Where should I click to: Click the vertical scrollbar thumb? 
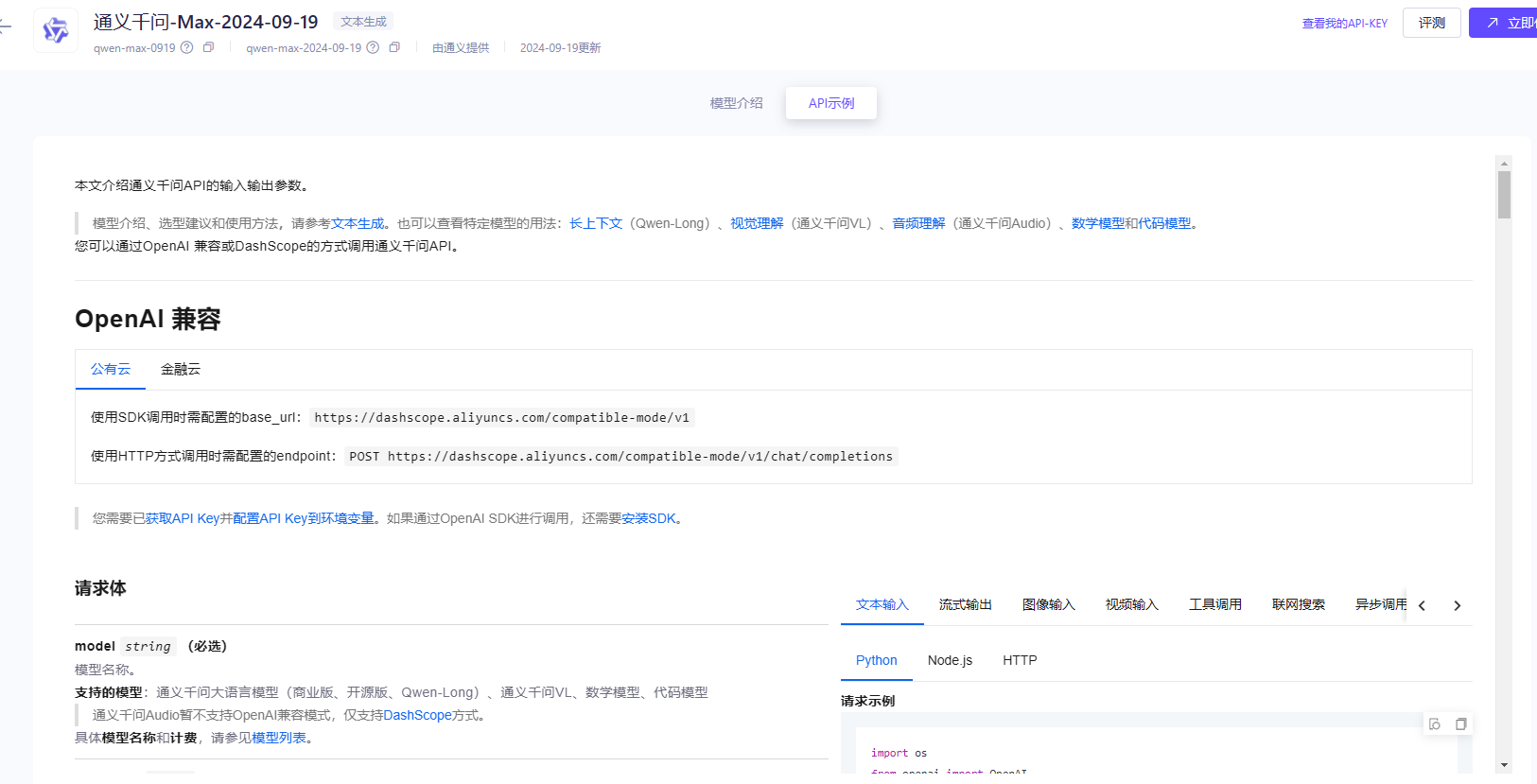click(1504, 195)
